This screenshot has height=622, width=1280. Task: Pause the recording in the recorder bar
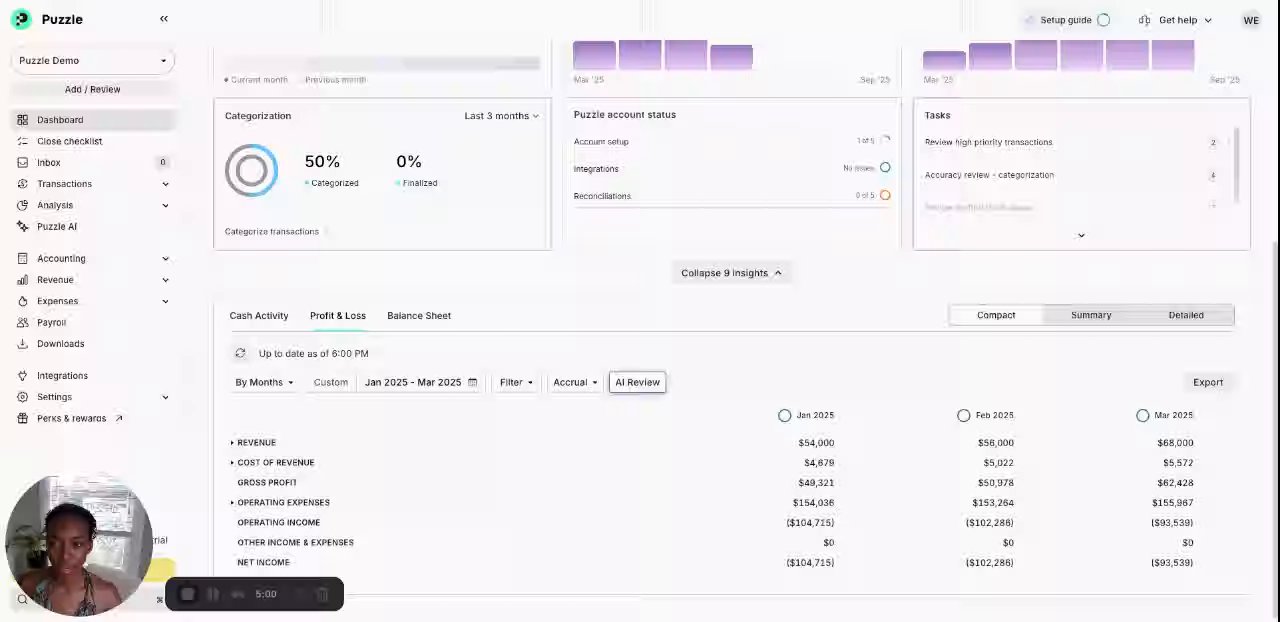click(213, 594)
